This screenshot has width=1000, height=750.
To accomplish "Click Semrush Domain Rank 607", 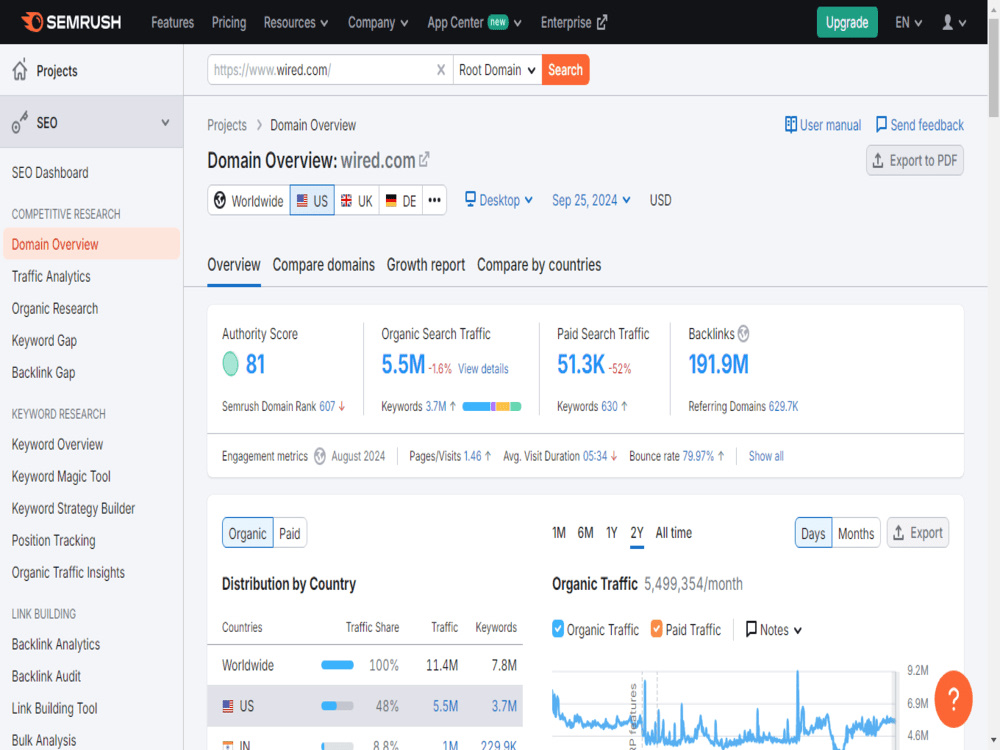I will [x=327, y=406].
